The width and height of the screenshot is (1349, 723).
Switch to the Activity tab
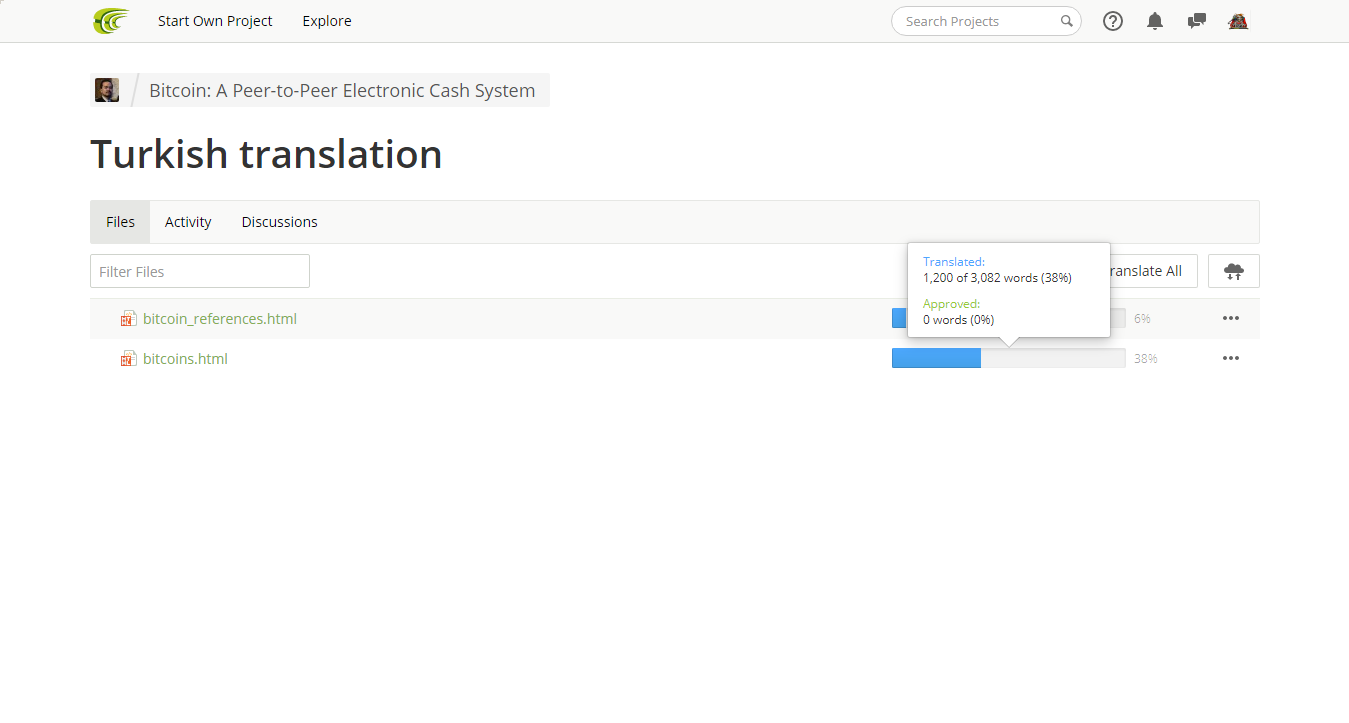click(x=188, y=222)
